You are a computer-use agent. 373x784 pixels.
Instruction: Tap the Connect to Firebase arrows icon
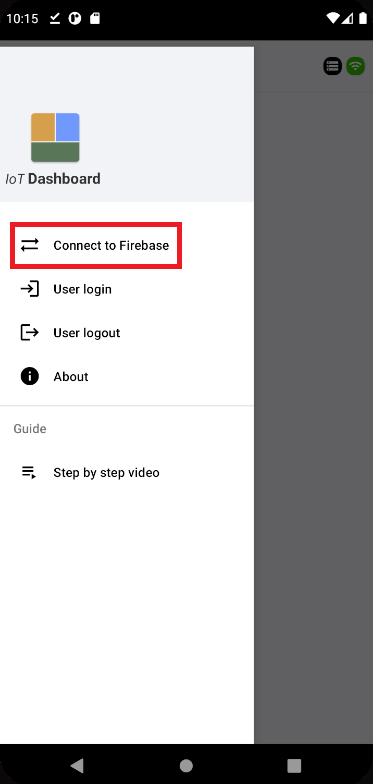pyautogui.click(x=30, y=246)
